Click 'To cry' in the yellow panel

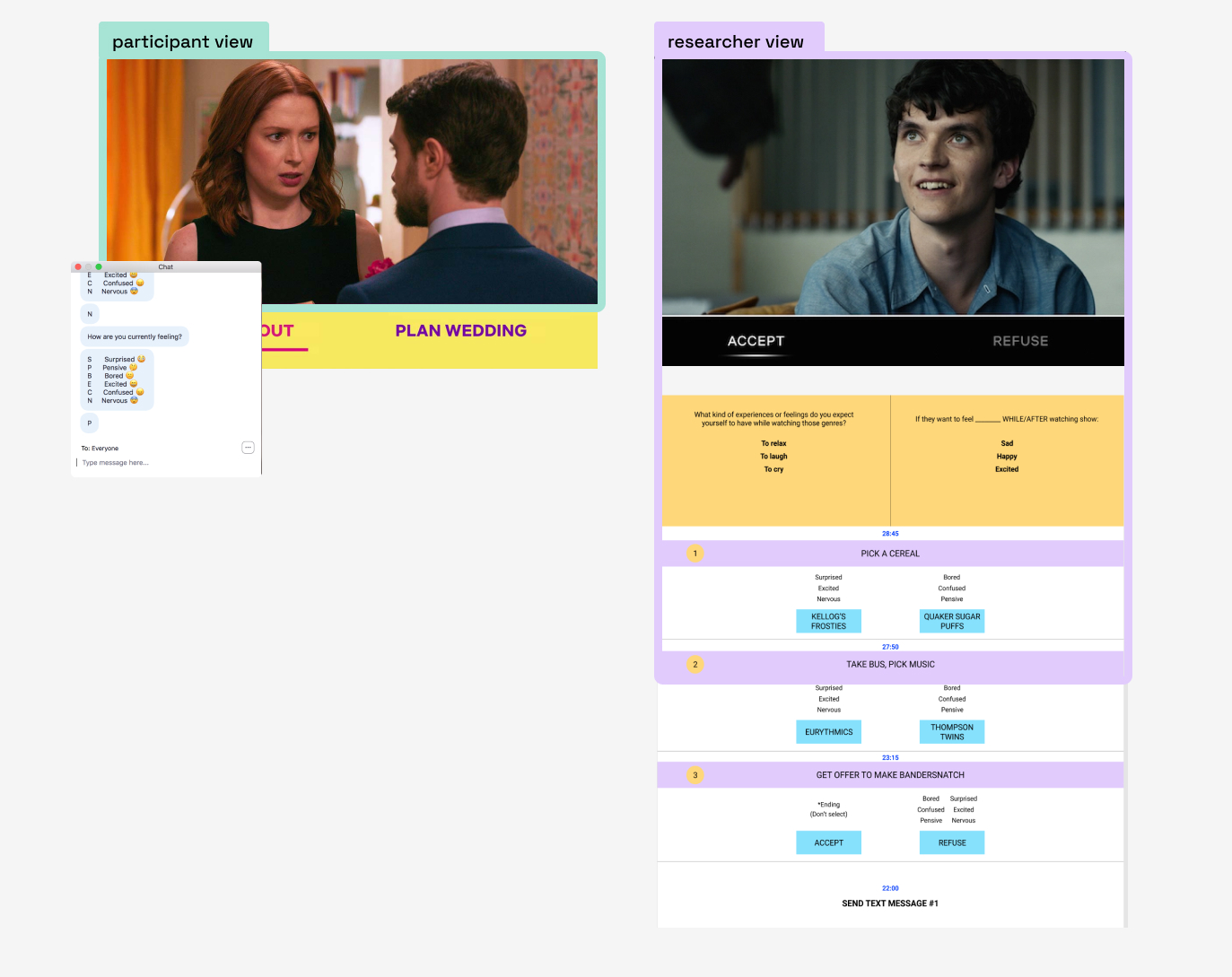(x=773, y=469)
